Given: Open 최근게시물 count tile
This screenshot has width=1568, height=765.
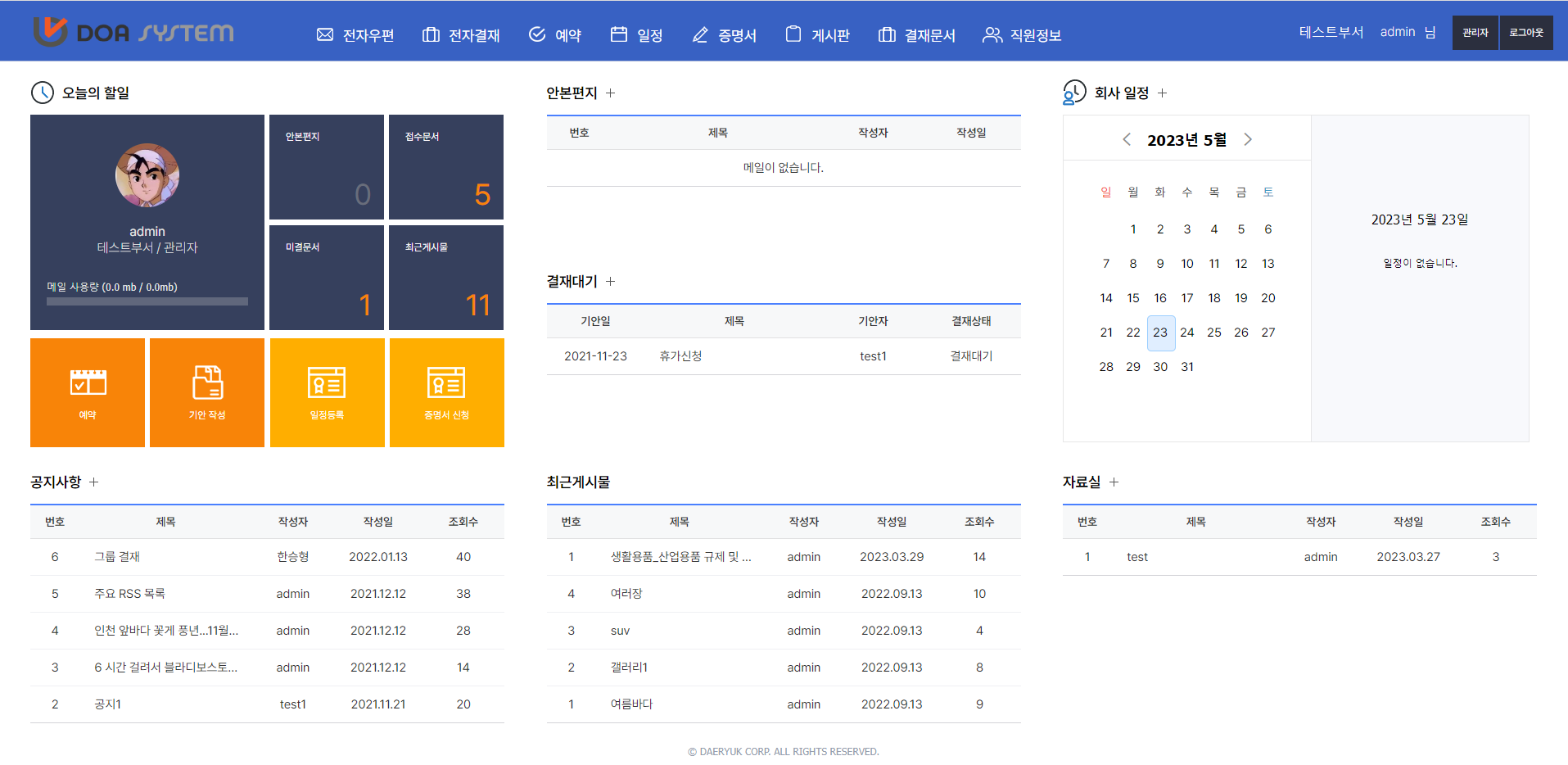Looking at the screenshot, I should coord(446,278).
